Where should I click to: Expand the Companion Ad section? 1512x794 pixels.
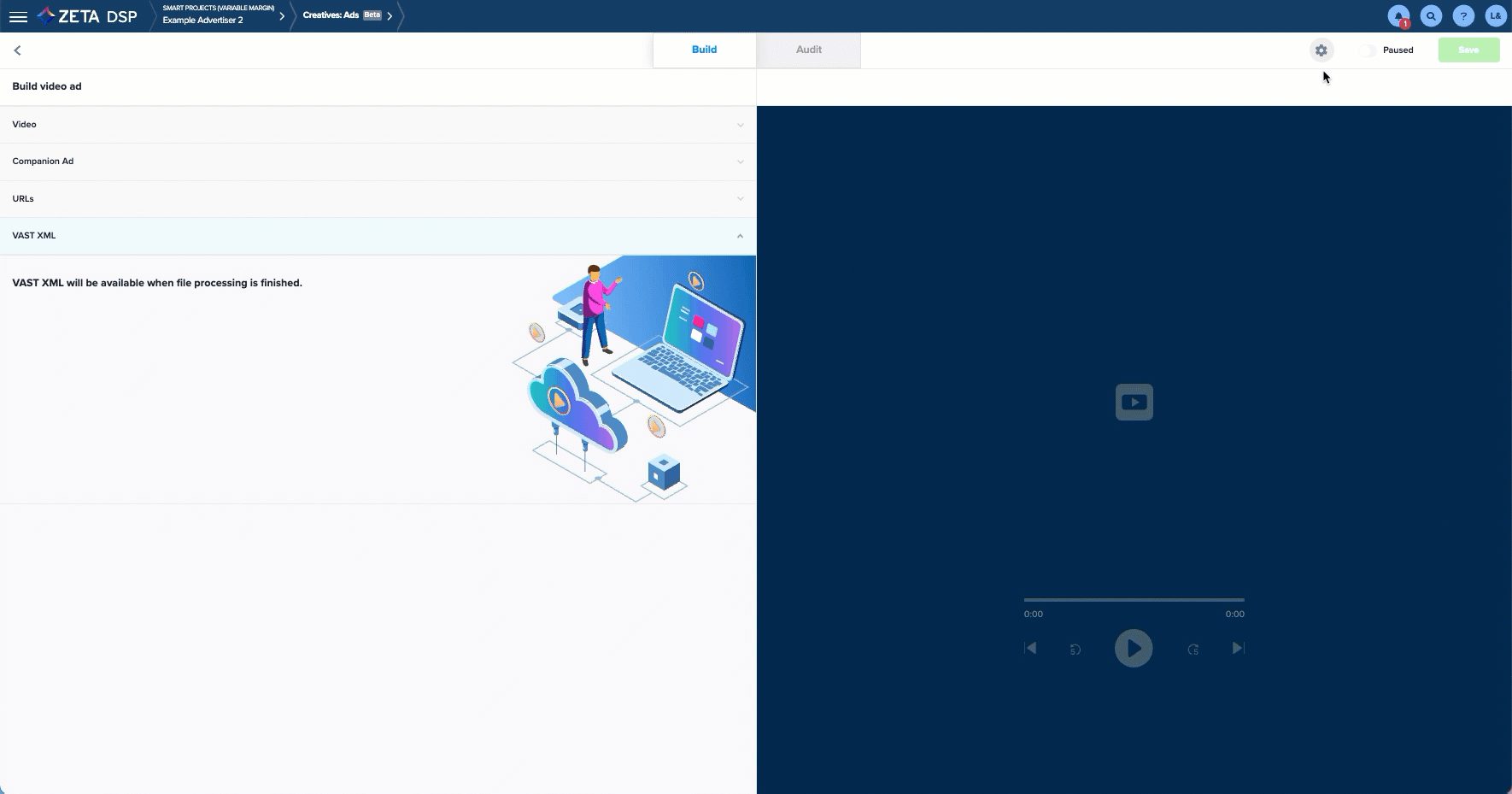click(x=377, y=162)
